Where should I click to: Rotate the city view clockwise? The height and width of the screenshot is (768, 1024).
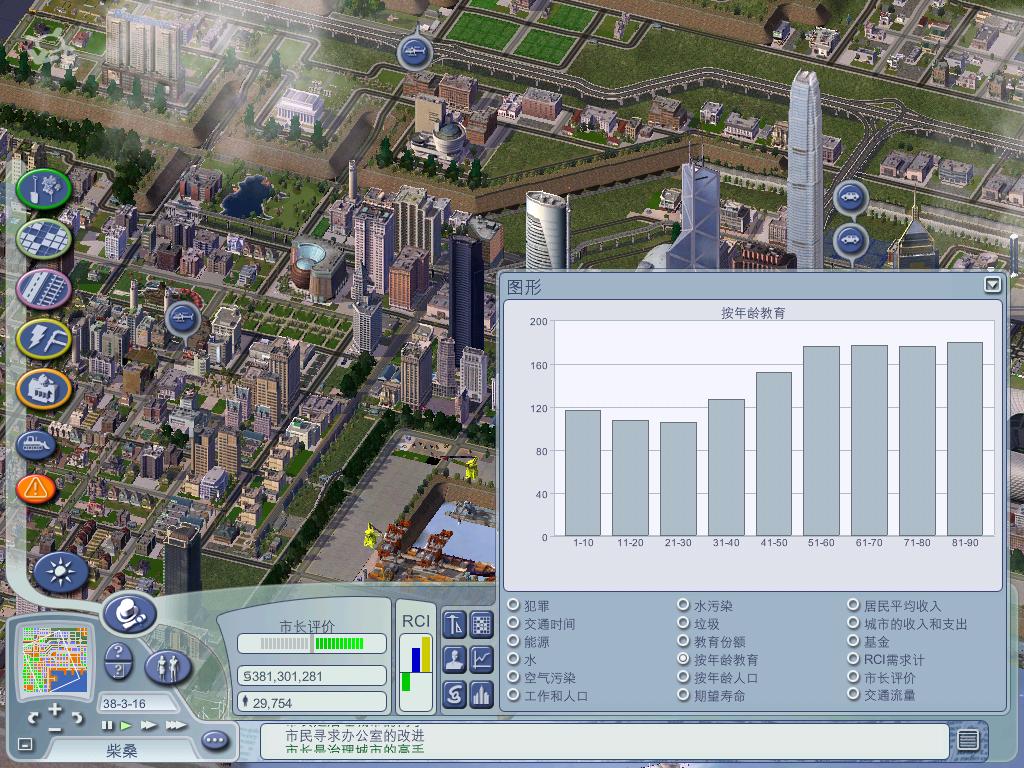(77, 718)
